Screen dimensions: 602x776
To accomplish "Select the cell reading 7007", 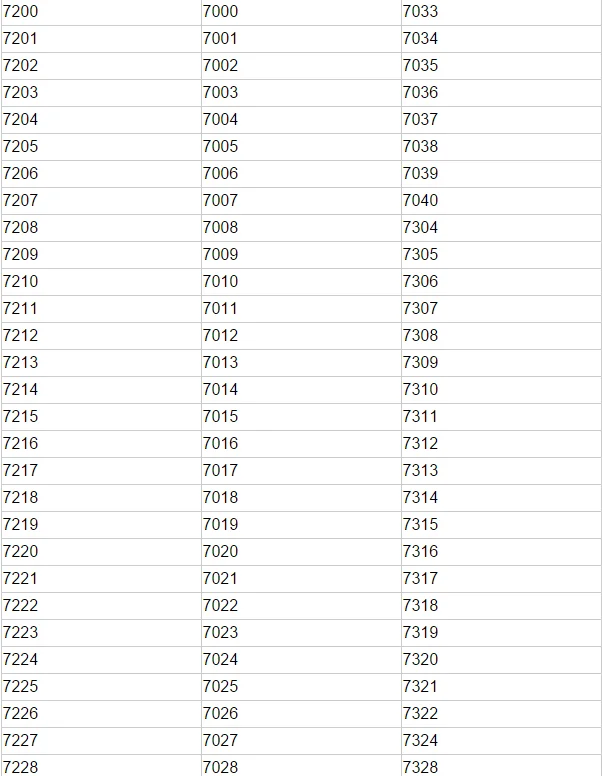I will click(x=221, y=201).
